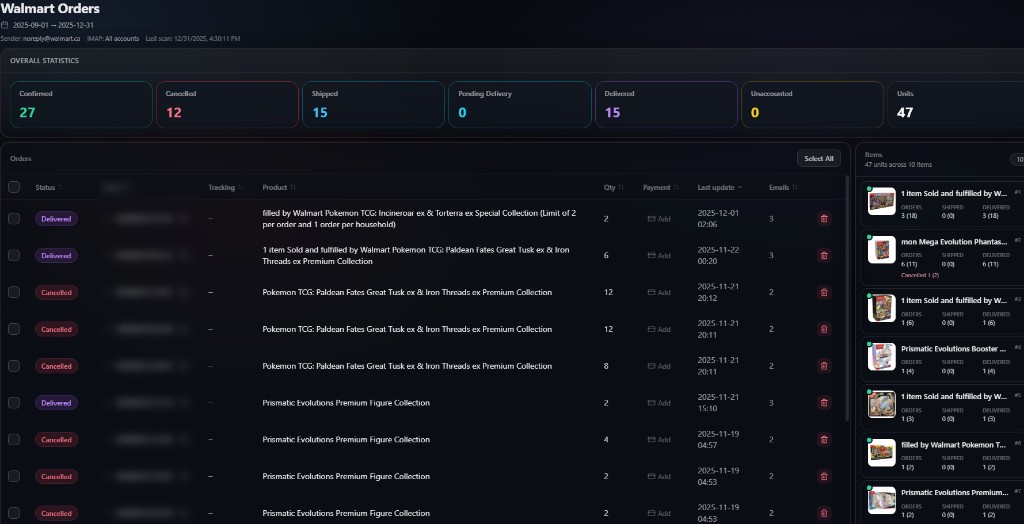1024x524 pixels.
Task: Delete the delivered Prismatic Evolutions Figure order
Action: click(x=824, y=403)
